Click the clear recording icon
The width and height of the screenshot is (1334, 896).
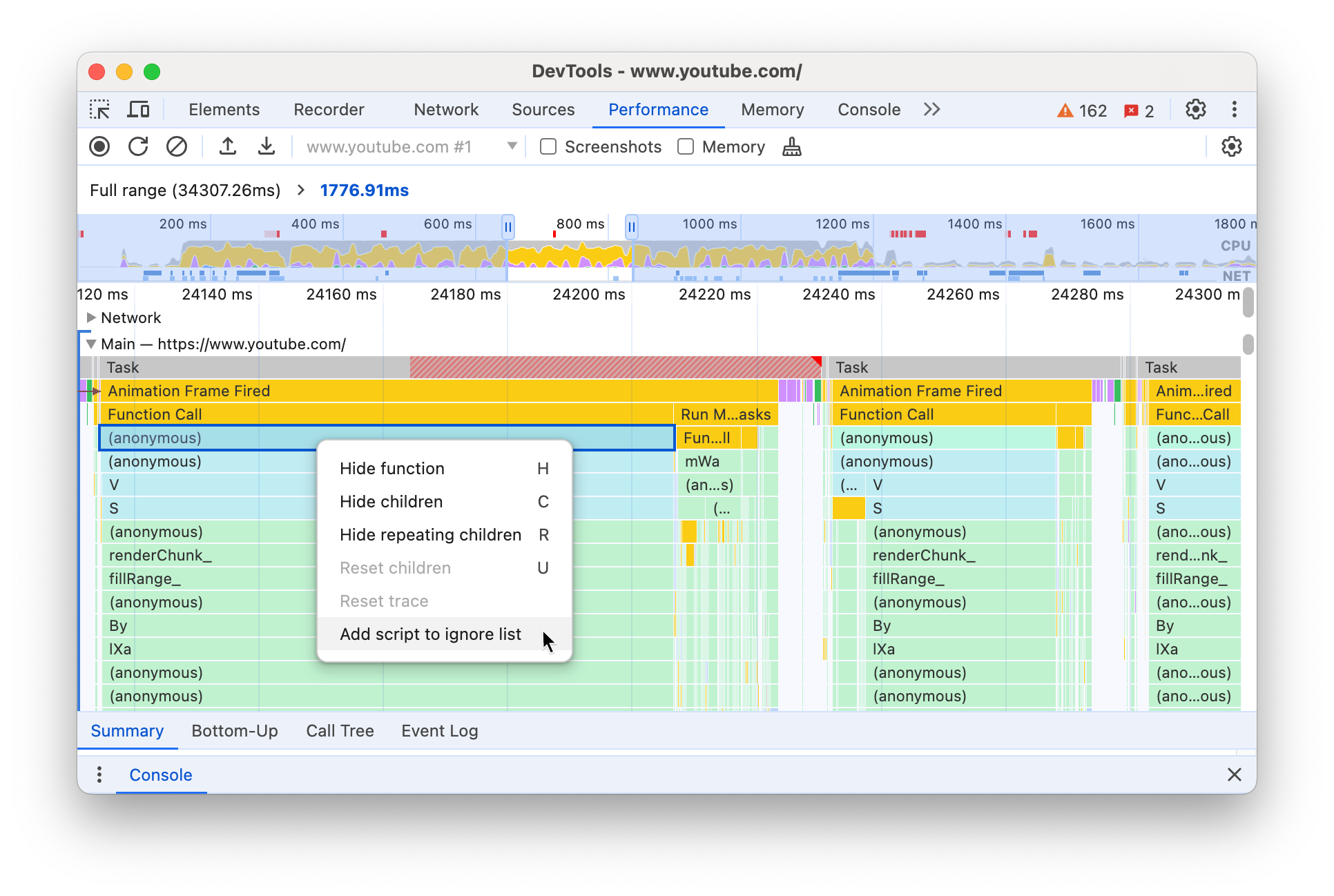[x=175, y=147]
